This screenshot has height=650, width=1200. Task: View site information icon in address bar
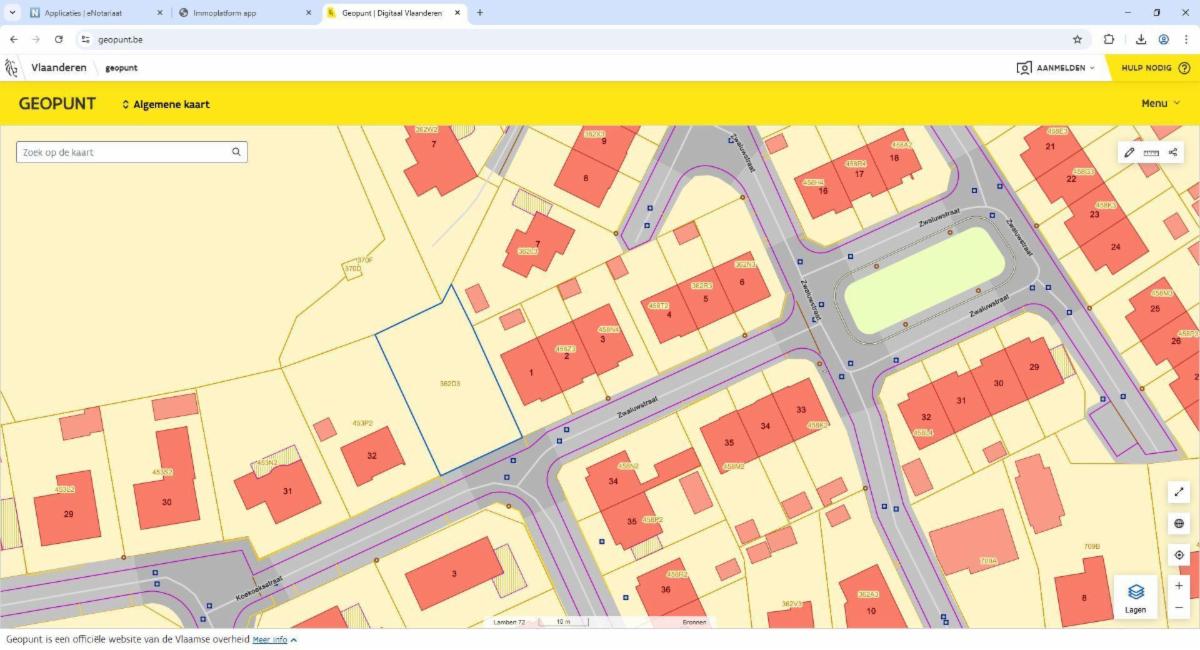pos(85,39)
